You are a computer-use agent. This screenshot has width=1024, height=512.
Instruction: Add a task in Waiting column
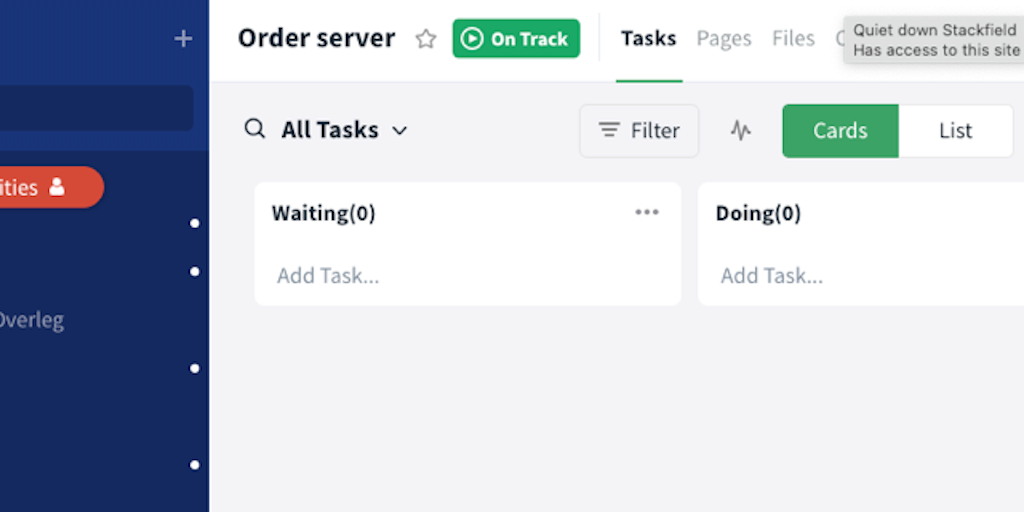[x=328, y=275]
